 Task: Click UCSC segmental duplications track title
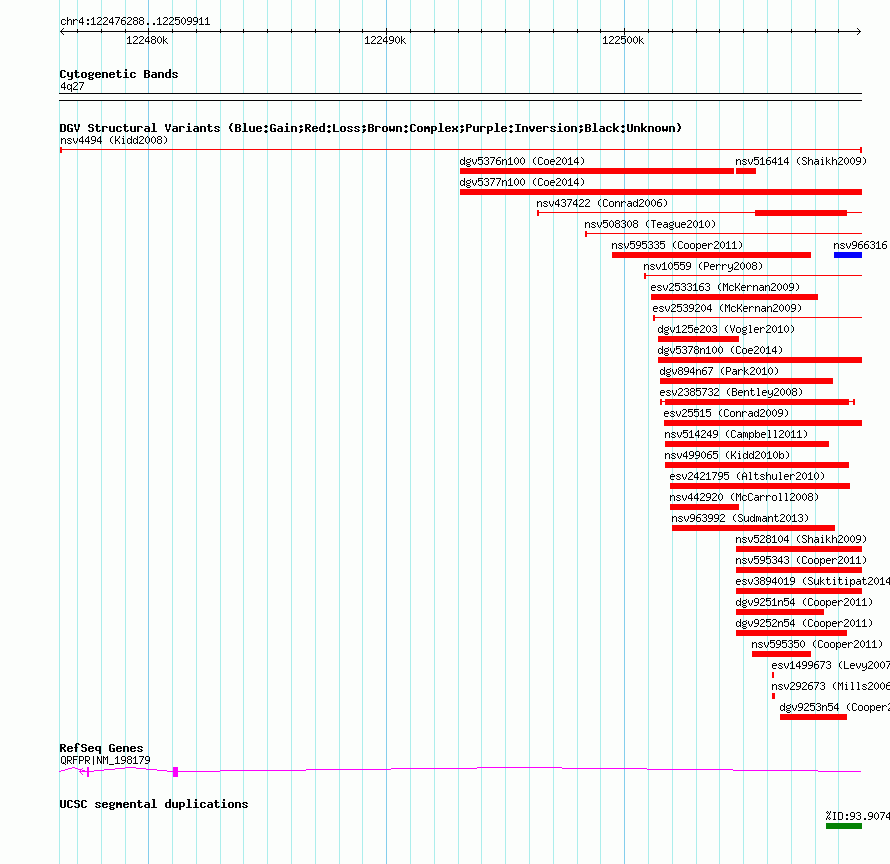(x=154, y=804)
